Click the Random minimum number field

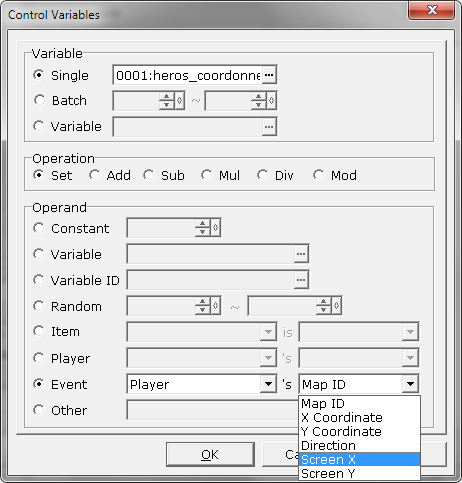point(161,306)
